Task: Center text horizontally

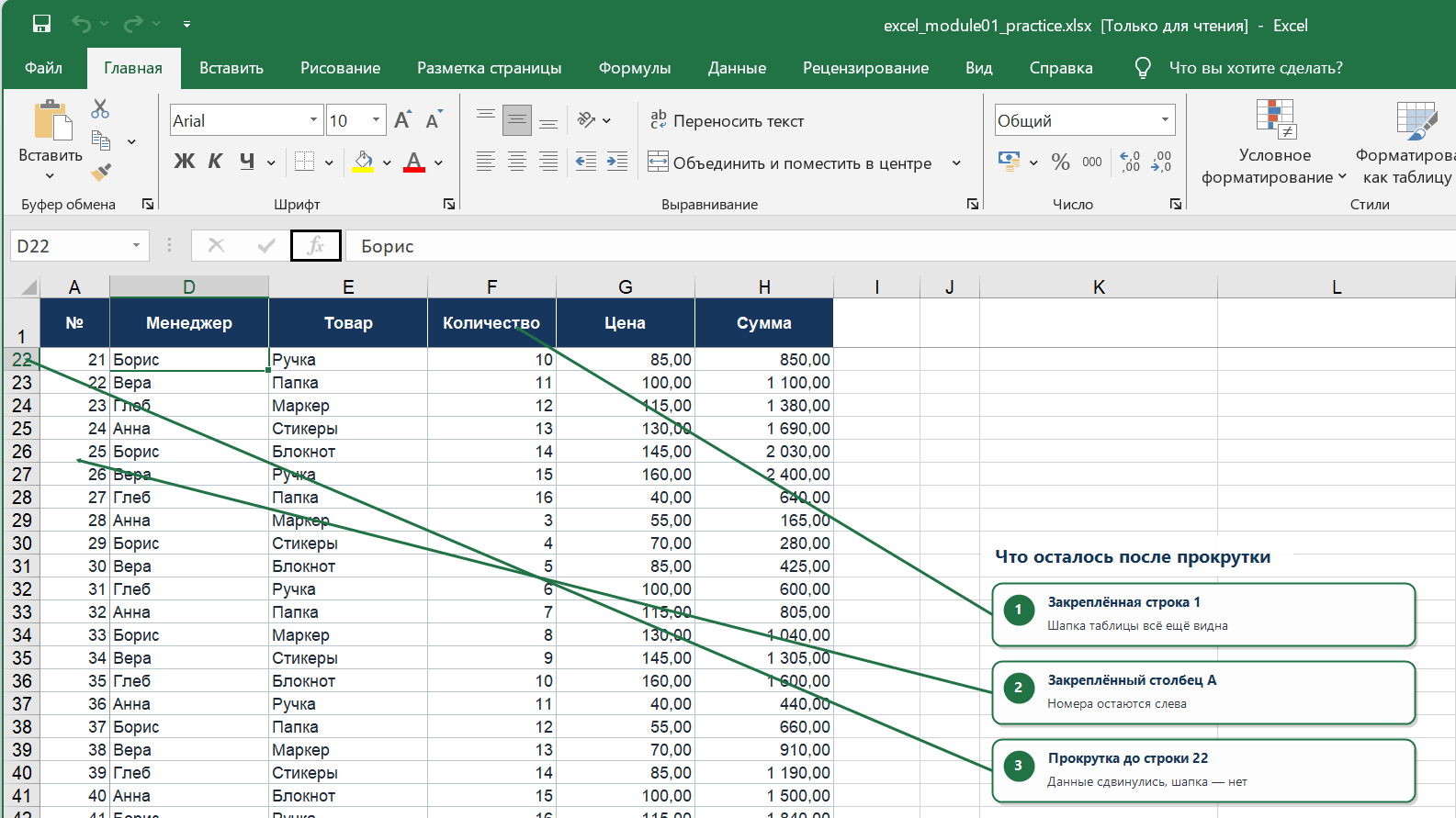Action: (517, 162)
